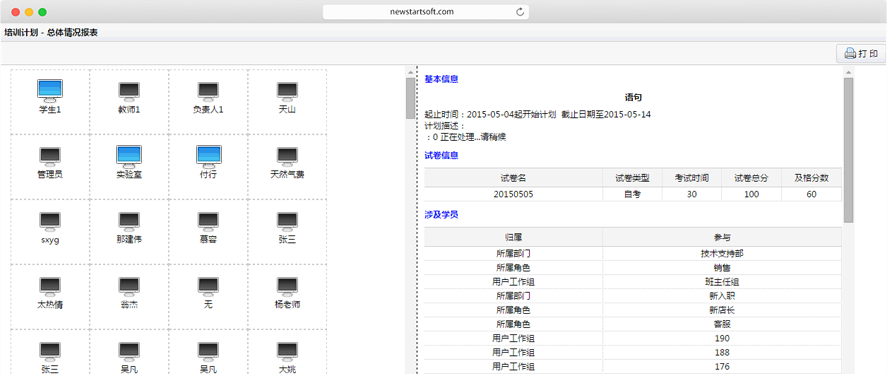Viewport: 887px width, 374px height.
Task: Click the 参与 column header
Action: (x=722, y=237)
